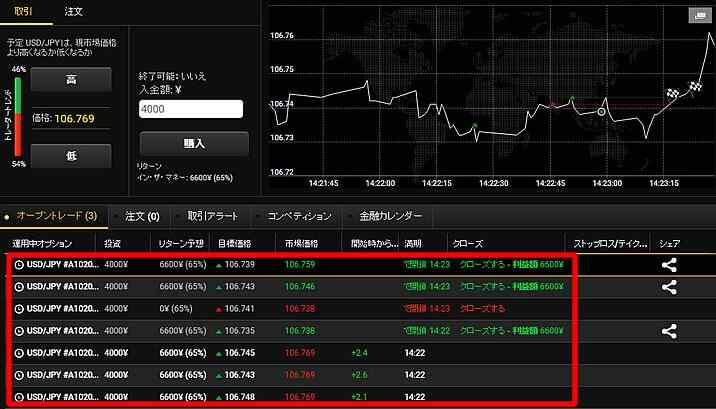Switch to the 注文 tab at top
The width and height of the screenshot is (716, 409).
(74, 11)
